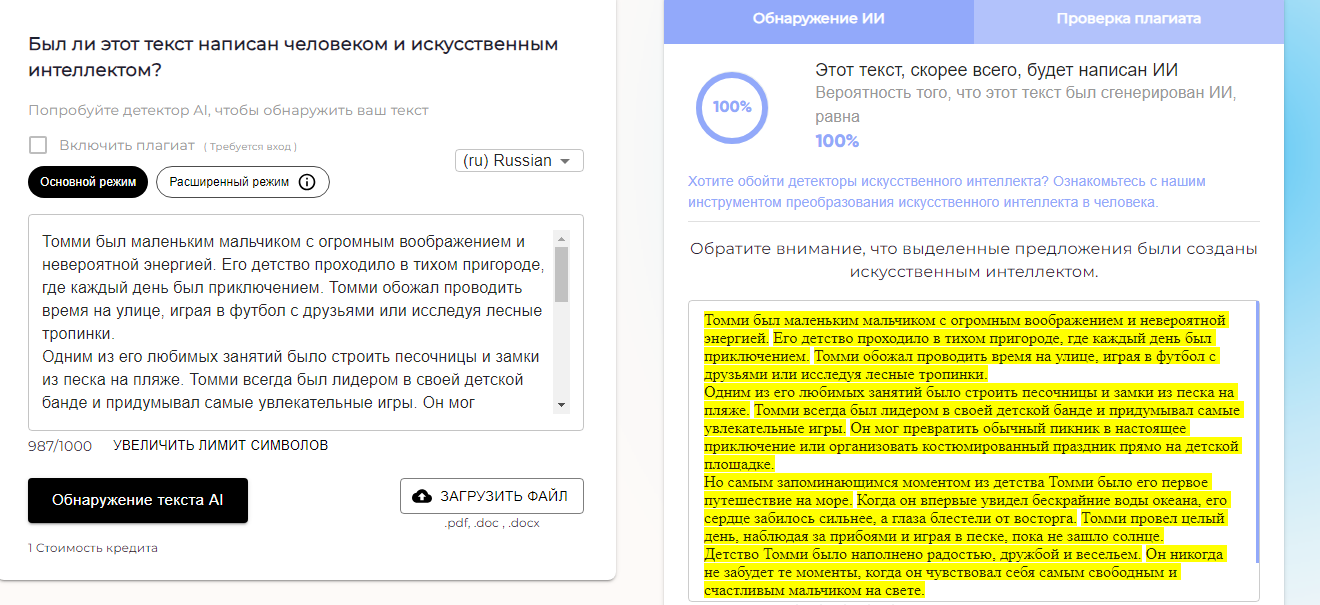1320x605 pixels.
Task: Click УВЕЛИЧИТЬ ЛИМИТ СИМВОЛОВ link
Action: click(220, 445)
